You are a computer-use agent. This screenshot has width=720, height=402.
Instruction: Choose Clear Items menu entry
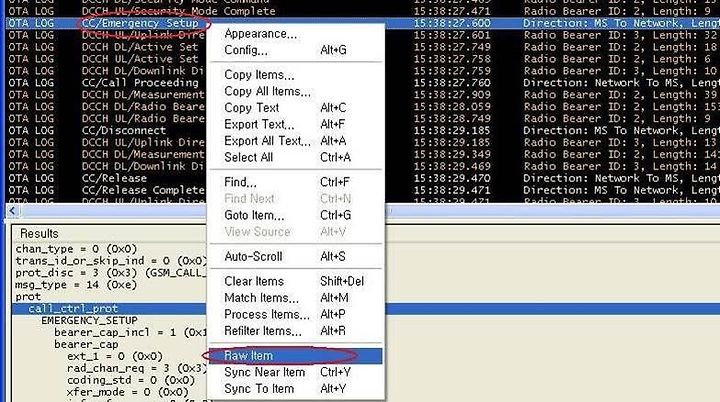pos(254,282)
